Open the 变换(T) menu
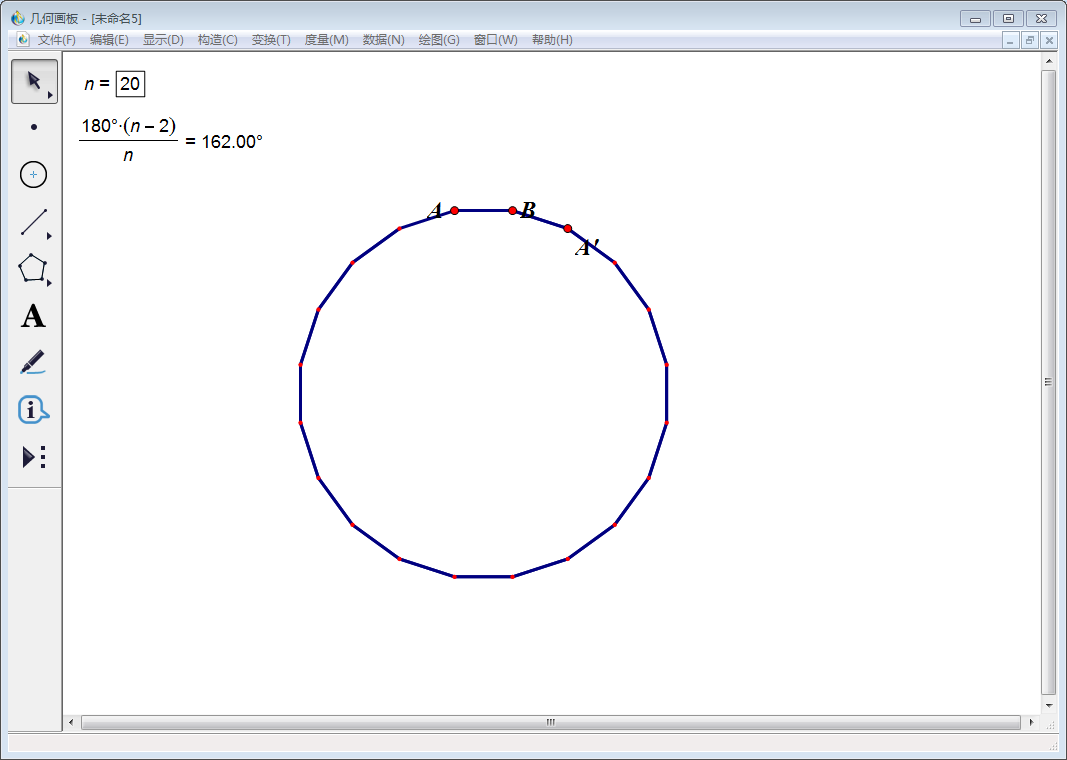The width and height of the screenshot is (1067, 760). pyautogui.click(x=271, y=40)
